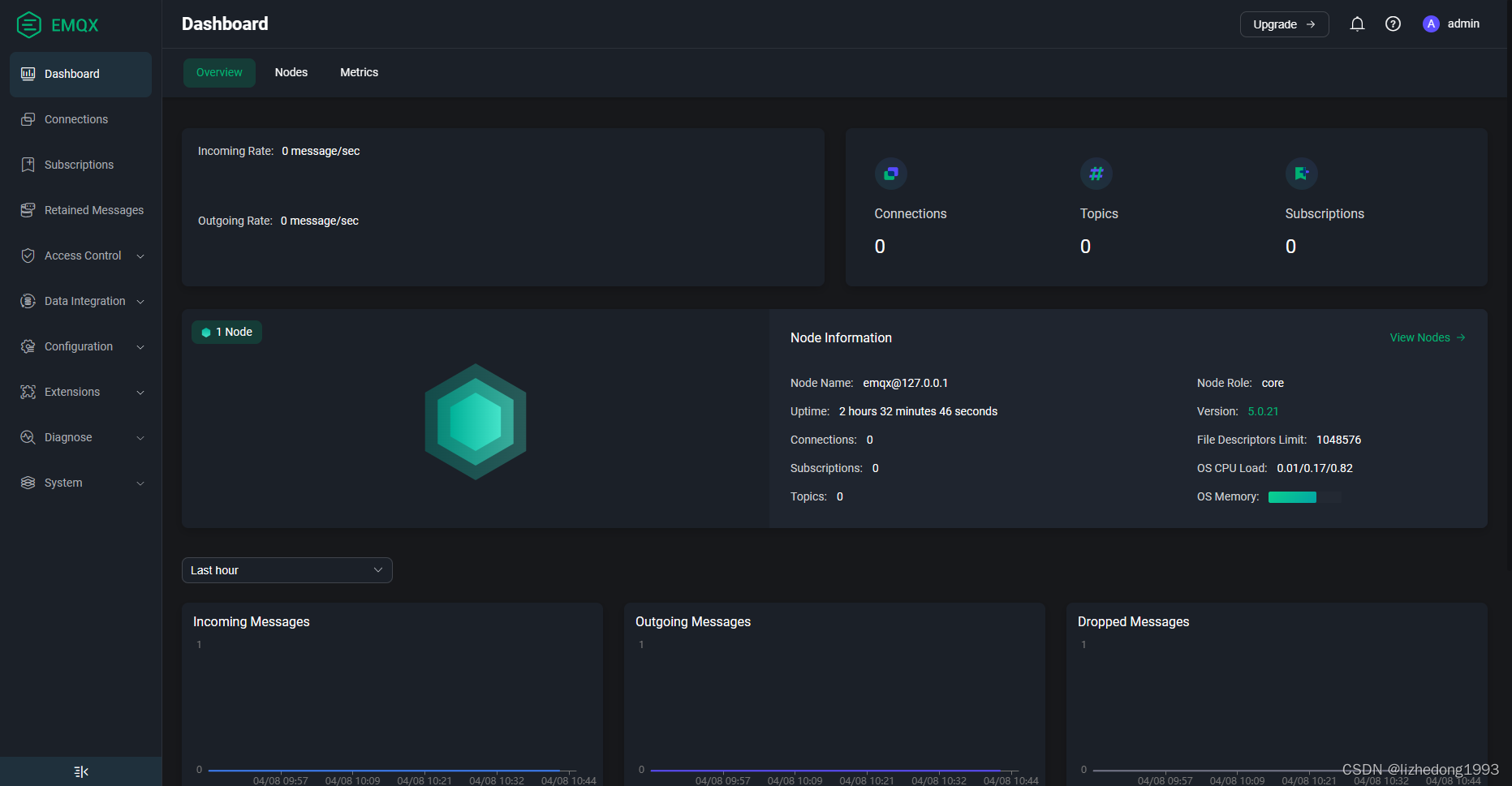Open Dashboard in the sidebar

(x=81, y=74)
